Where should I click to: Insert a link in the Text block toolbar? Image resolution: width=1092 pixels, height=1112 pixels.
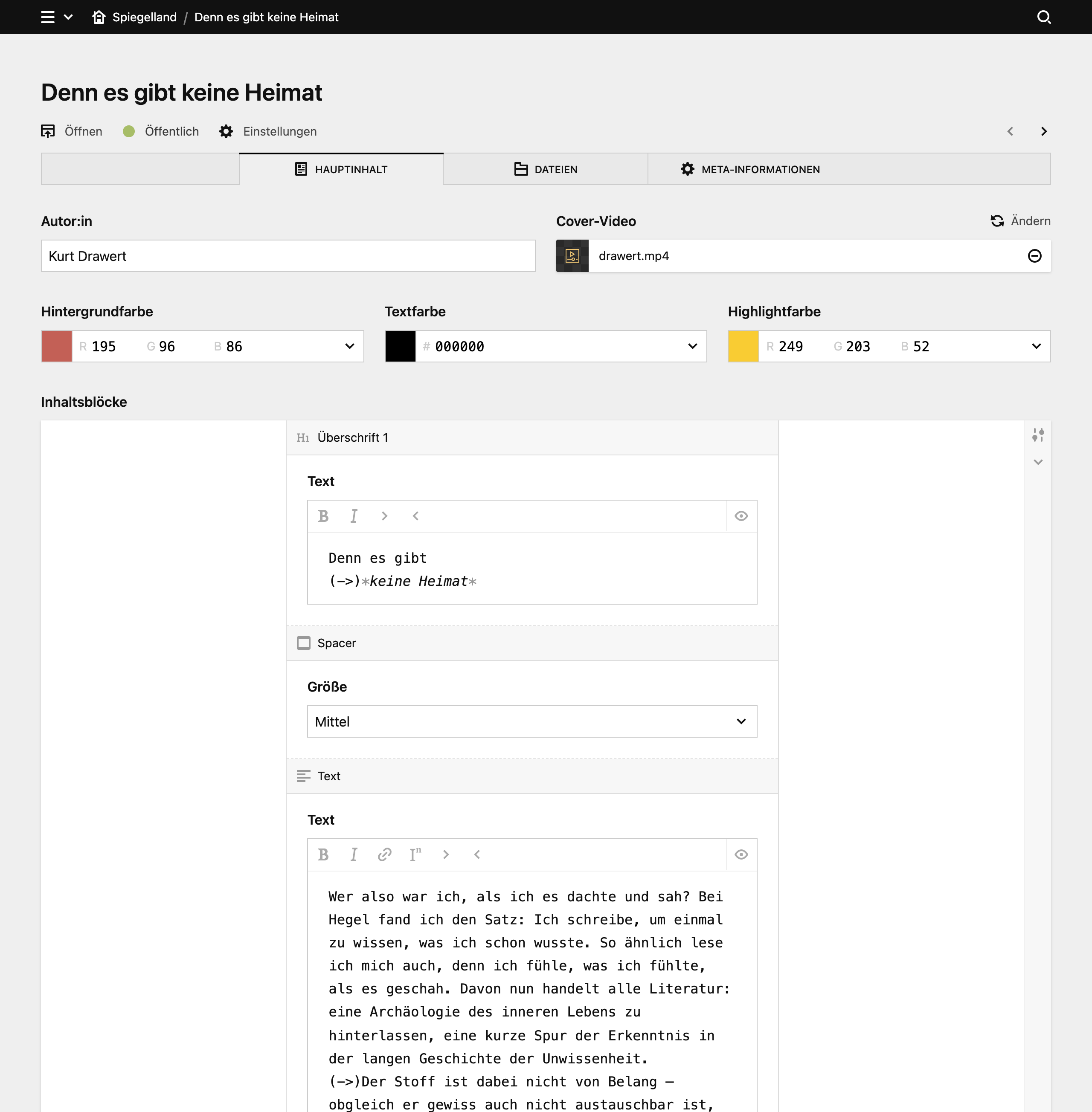(384, 854)
